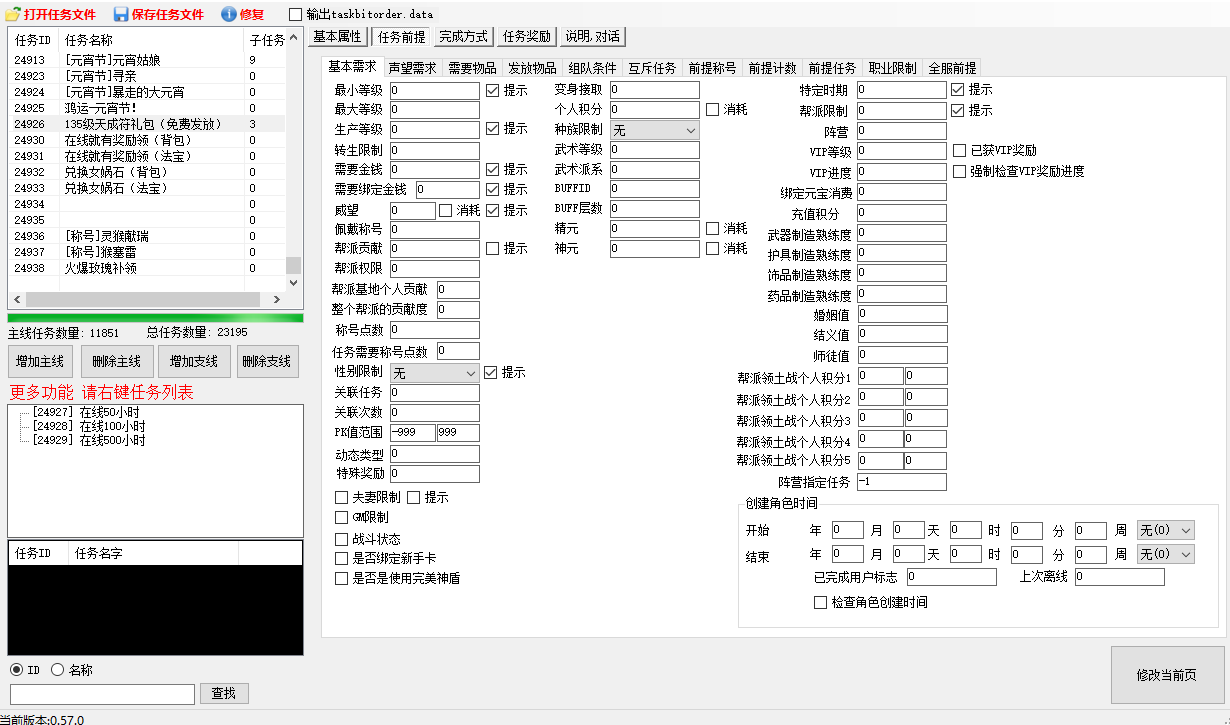Open 发放物品 sub-tab
Screen dimensions: 1230x725
point(532,68)
